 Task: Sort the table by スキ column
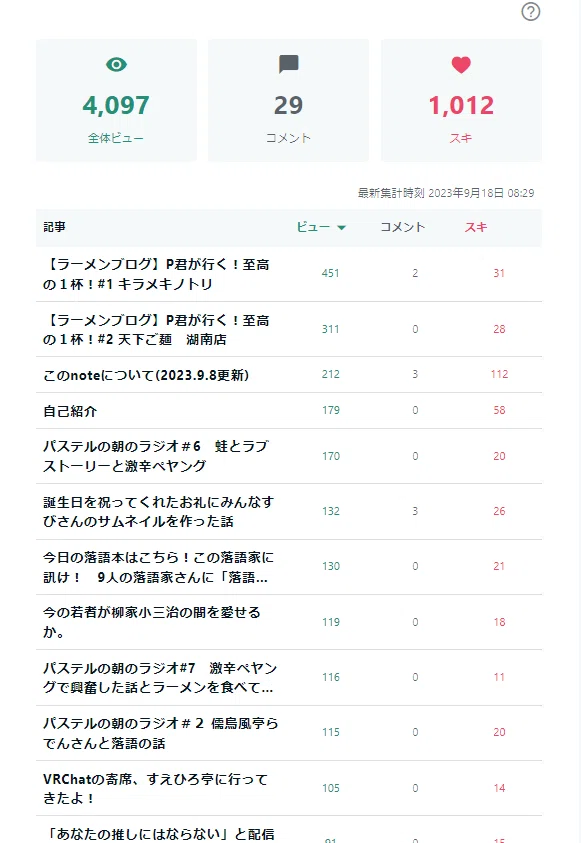coord(476,227)
